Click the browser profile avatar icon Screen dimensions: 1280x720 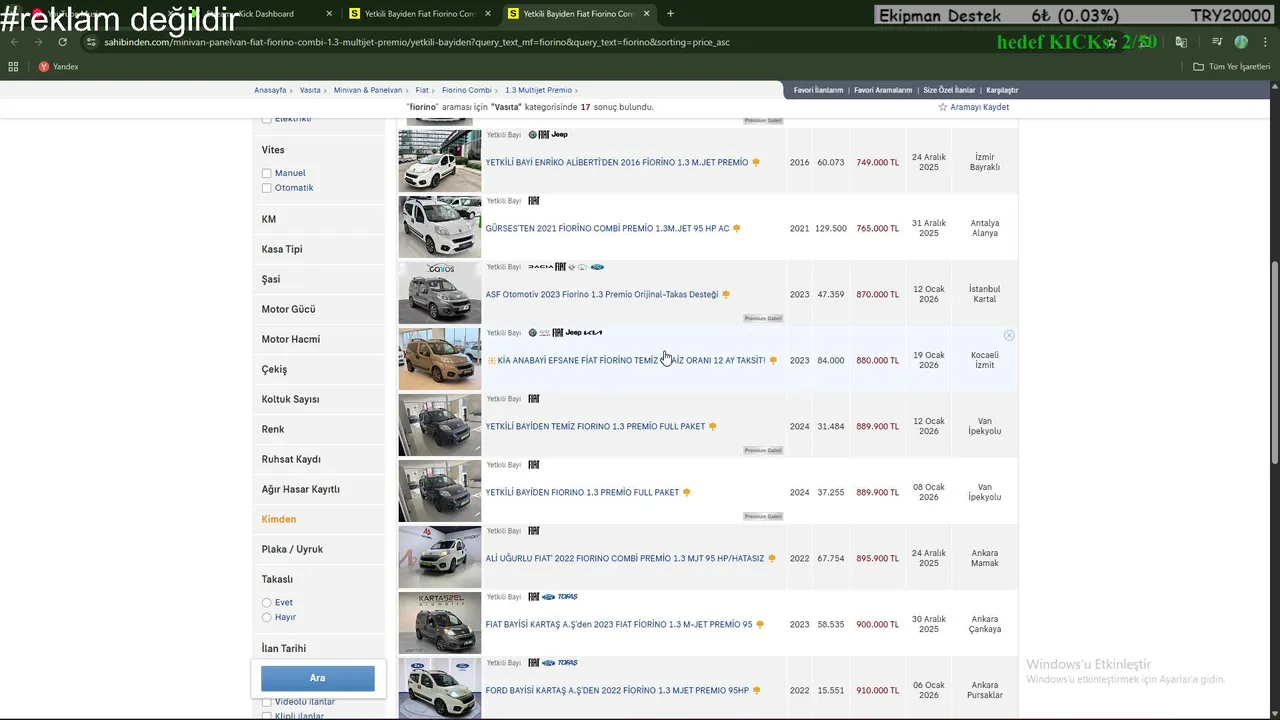tap(1241, 42)
